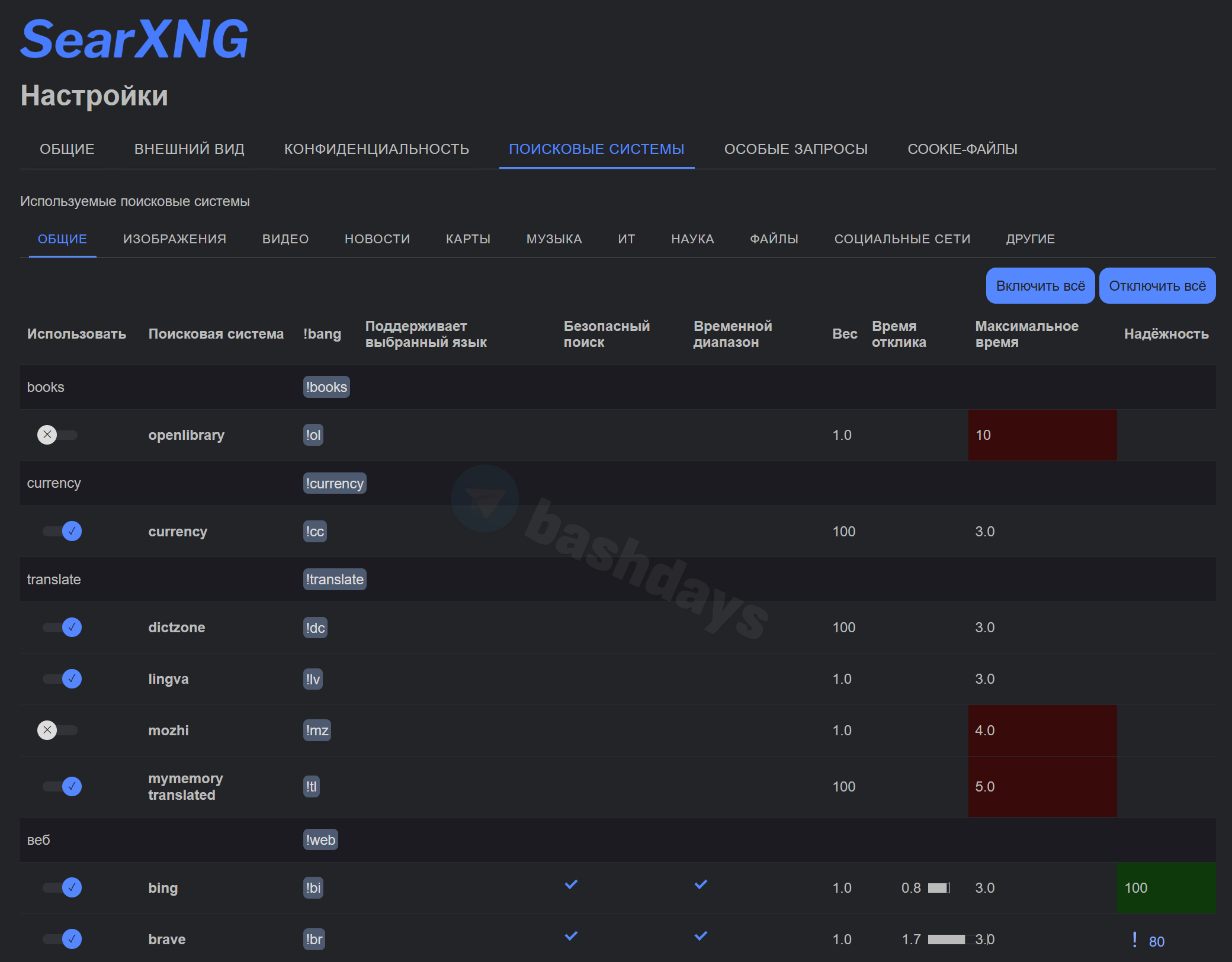
Task: Click the !web bang badge
Action: click(x=320, y=840)
